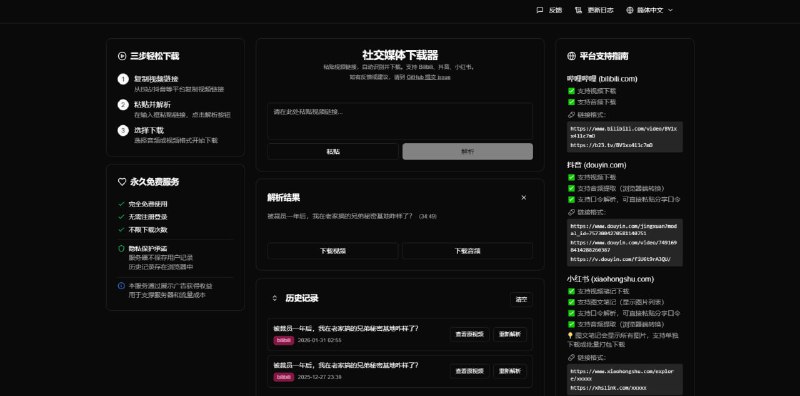Close the 解析结果 panel with the X

click(523, 197)
